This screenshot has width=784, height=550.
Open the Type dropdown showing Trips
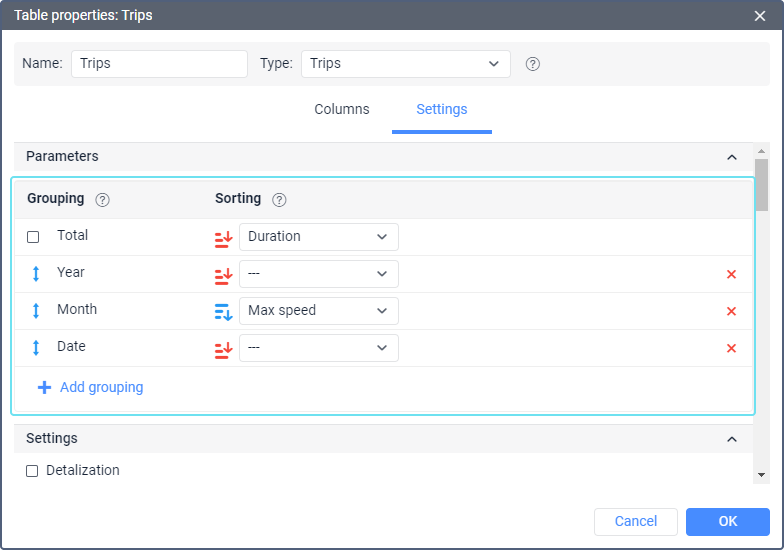pos(405,64)
